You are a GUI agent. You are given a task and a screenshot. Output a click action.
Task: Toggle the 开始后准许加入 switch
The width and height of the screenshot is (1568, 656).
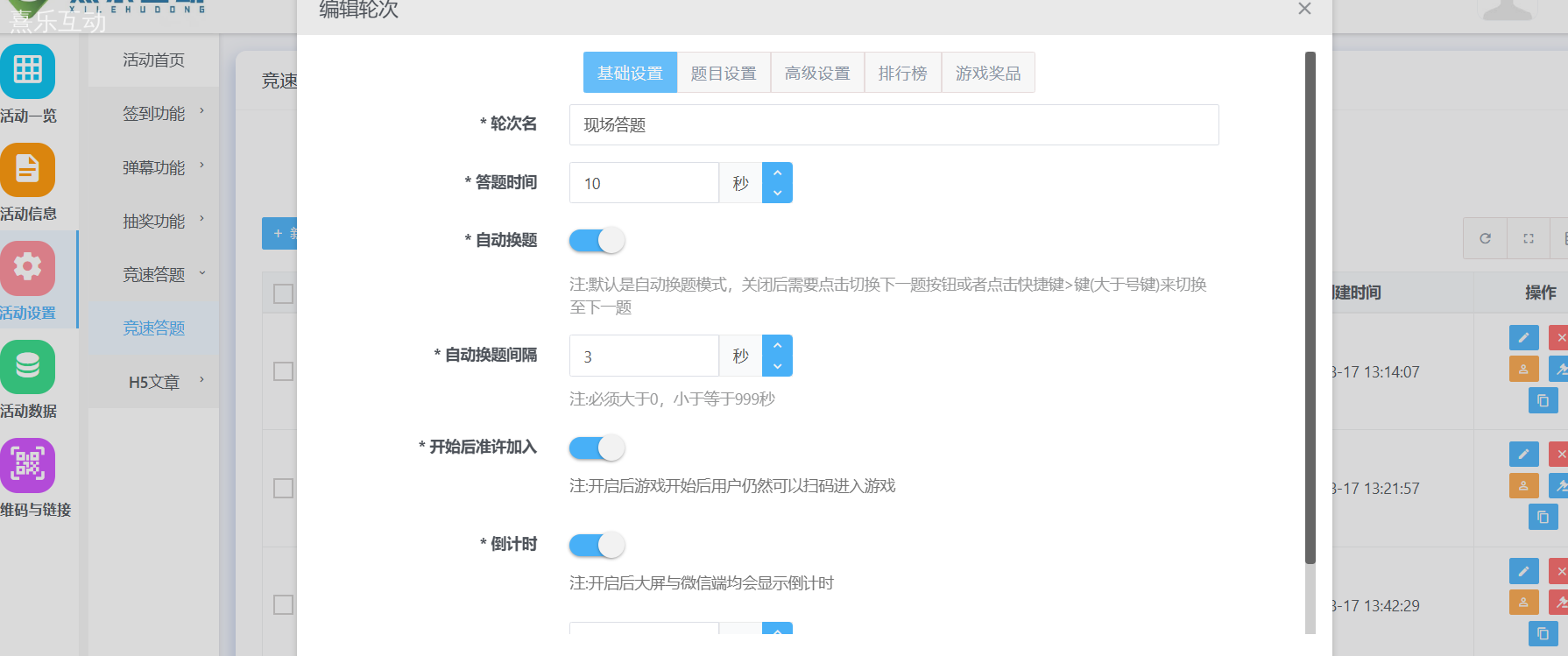597,448
